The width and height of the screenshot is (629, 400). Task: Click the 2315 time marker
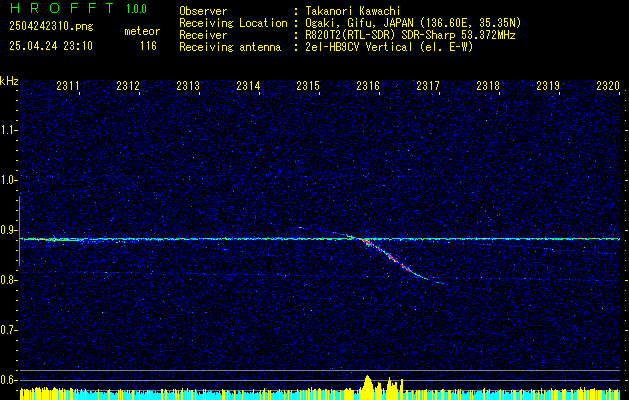(x=308, y=86)
